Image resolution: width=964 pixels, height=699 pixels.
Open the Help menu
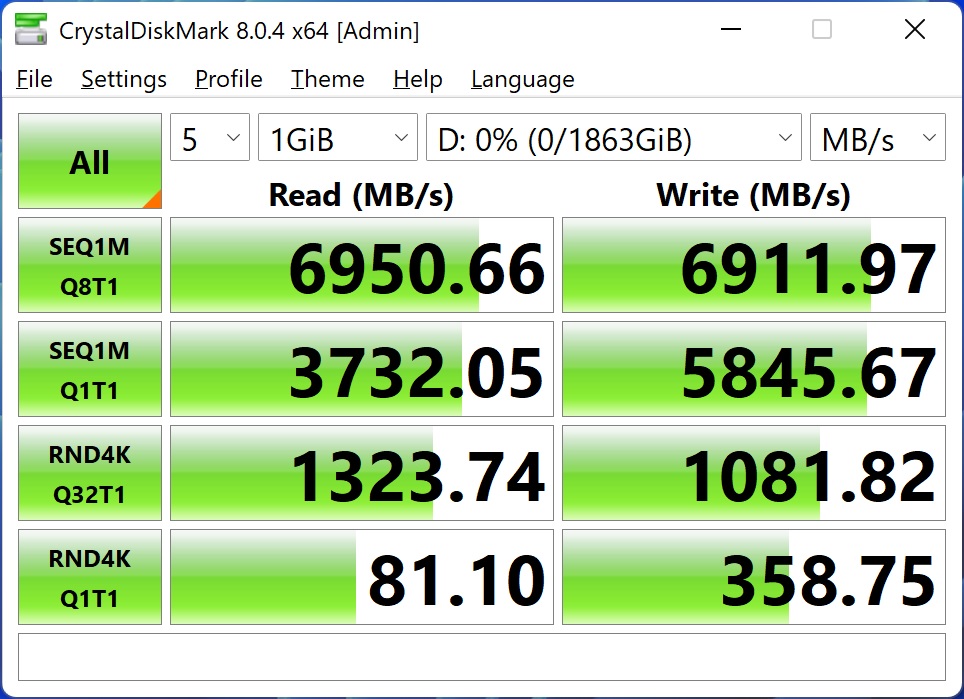coord(418,79)
